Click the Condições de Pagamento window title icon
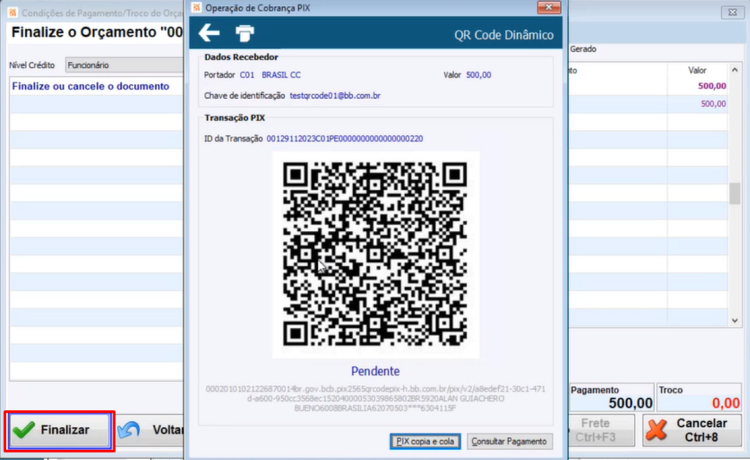This screenshot has height=460, width=750. pyautogui.click(x=13, y=13)
